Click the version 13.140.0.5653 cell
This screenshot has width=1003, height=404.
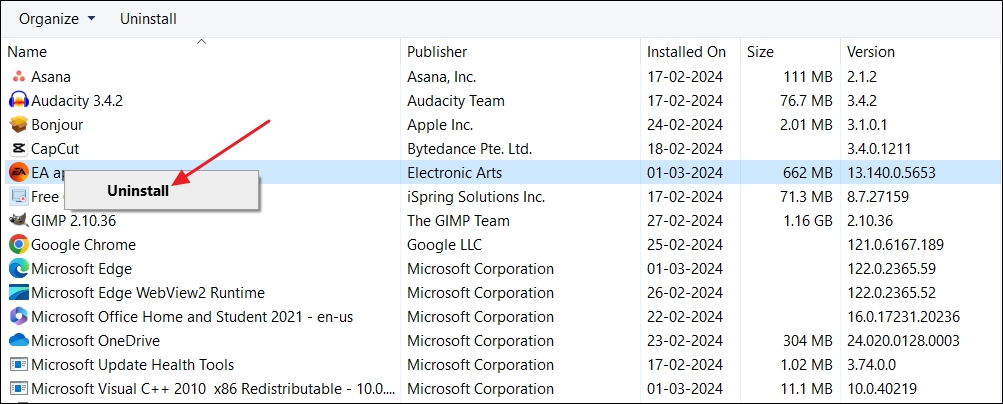tap(891, 173)
